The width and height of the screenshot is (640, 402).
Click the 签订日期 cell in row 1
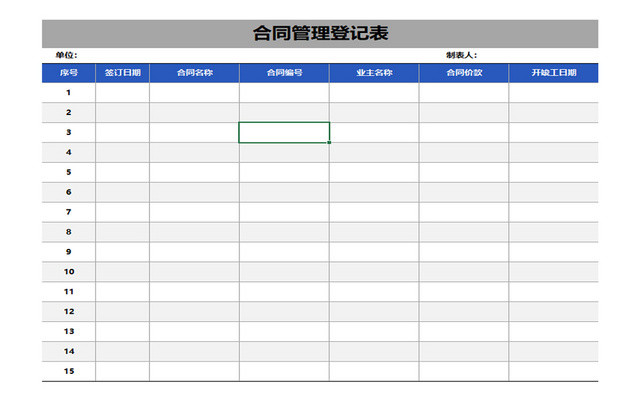tap(122, 93)
